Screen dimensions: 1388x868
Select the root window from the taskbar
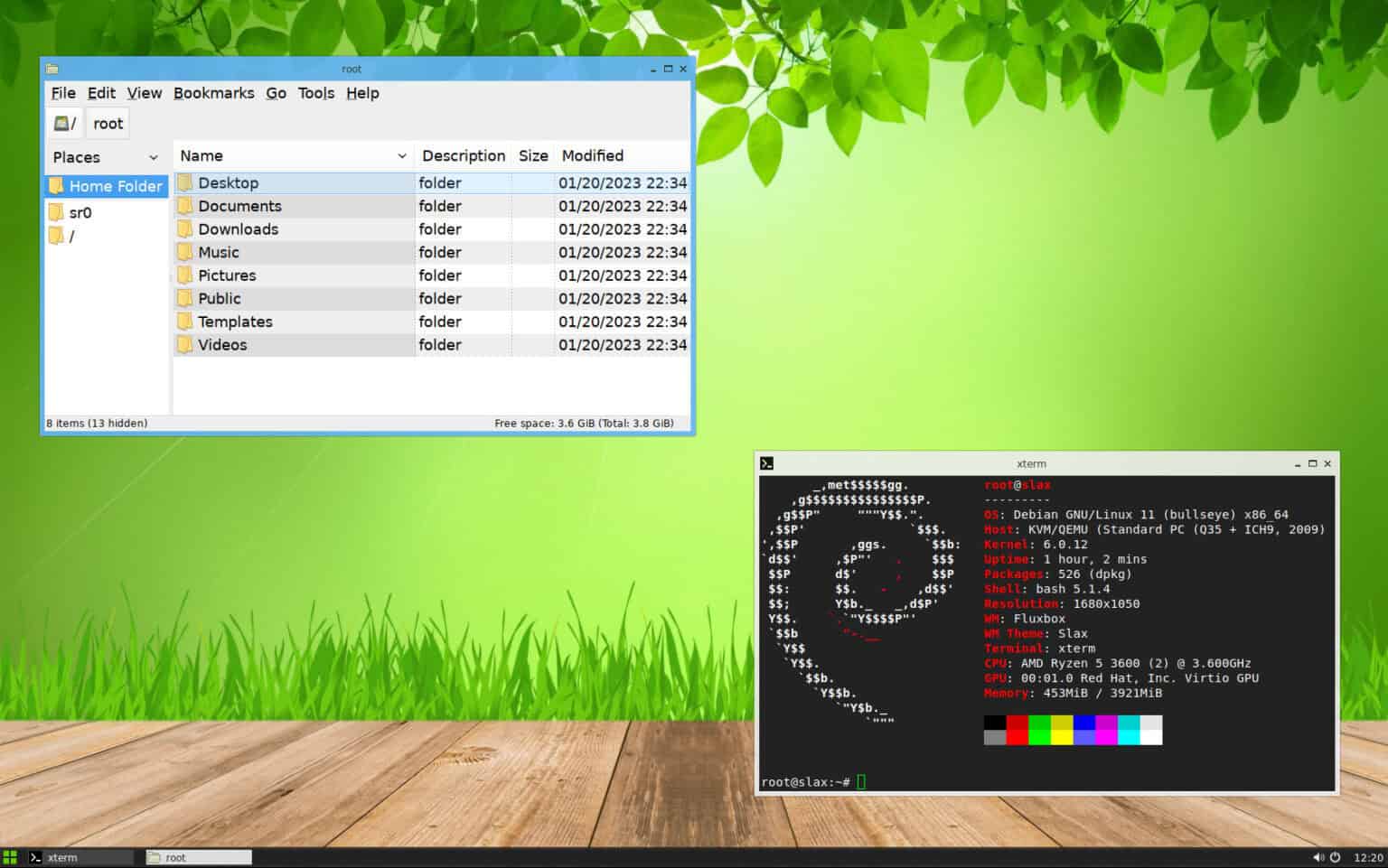(197, 856)
